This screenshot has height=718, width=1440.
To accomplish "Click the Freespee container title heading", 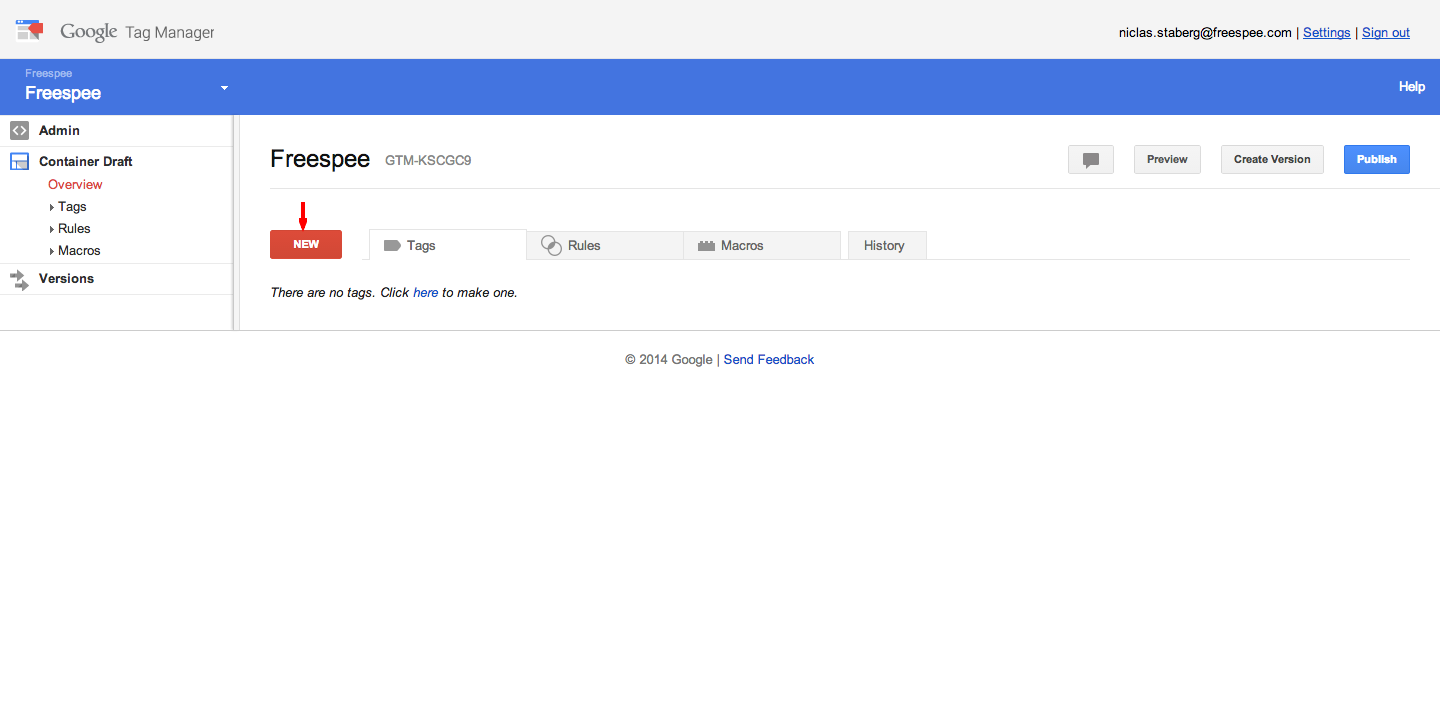I will click(320, 159).
